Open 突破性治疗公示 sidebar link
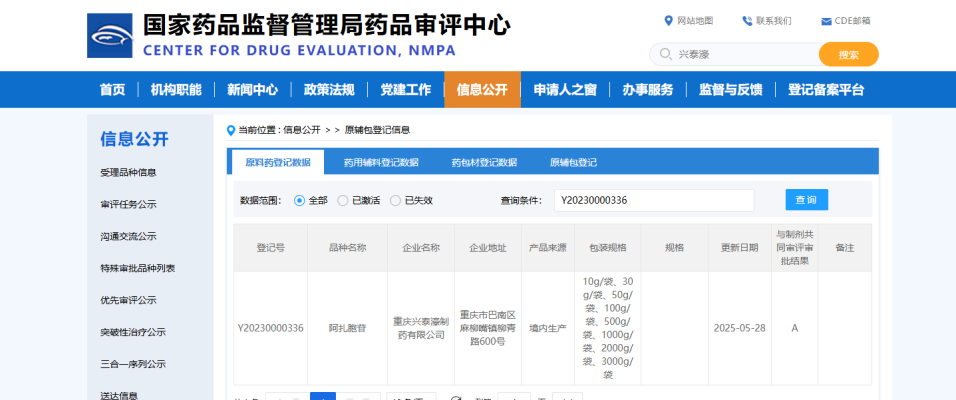 [133, 332]
